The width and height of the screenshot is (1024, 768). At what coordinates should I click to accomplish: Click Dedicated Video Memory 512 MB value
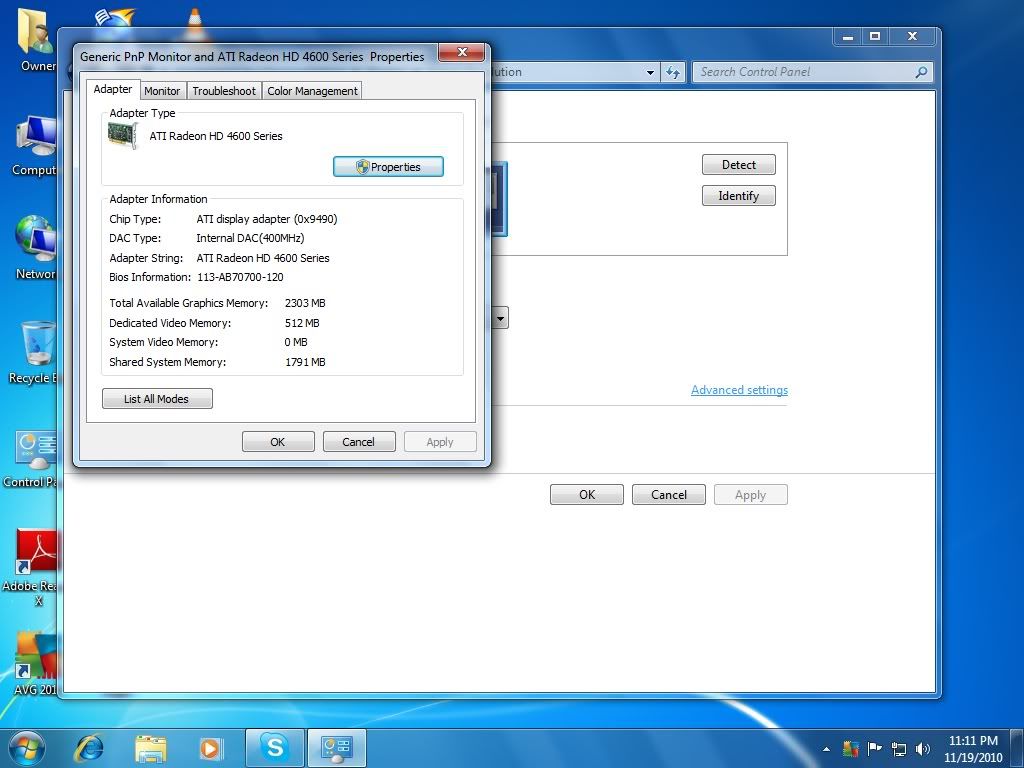[302, 323]
